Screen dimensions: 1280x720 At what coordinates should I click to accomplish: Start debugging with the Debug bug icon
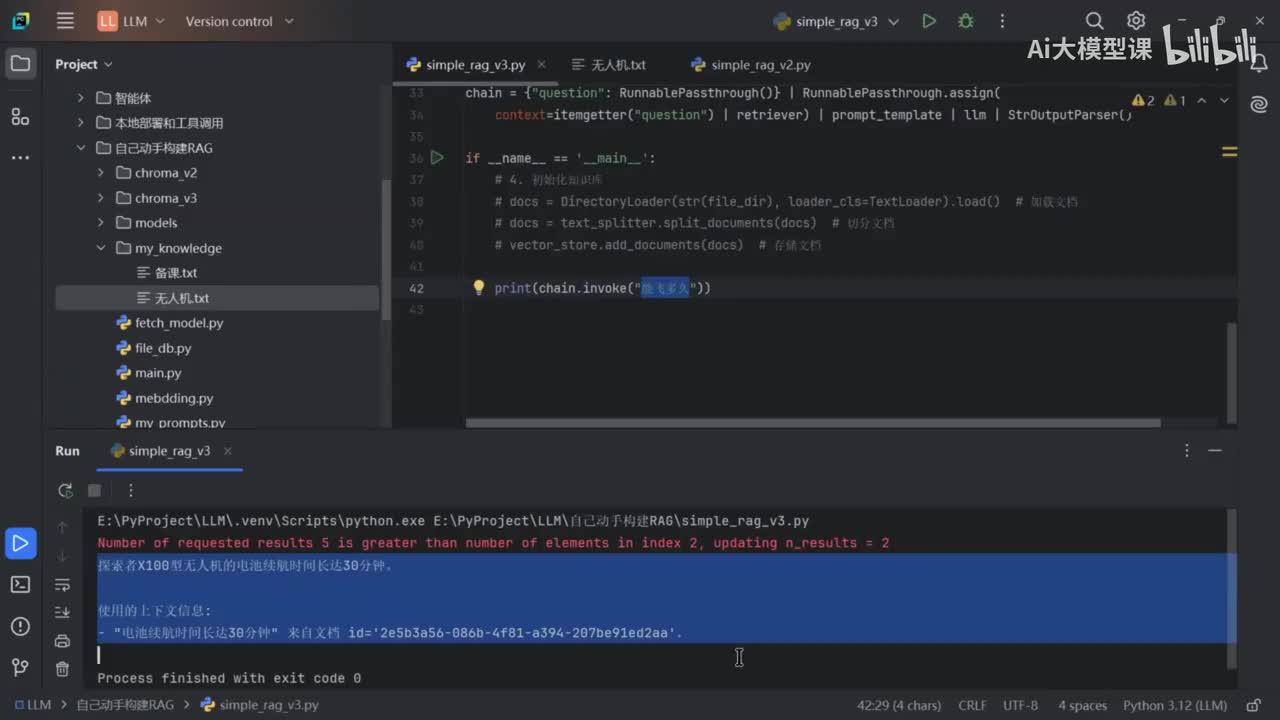pyautogui.click(x=965, y=21)
